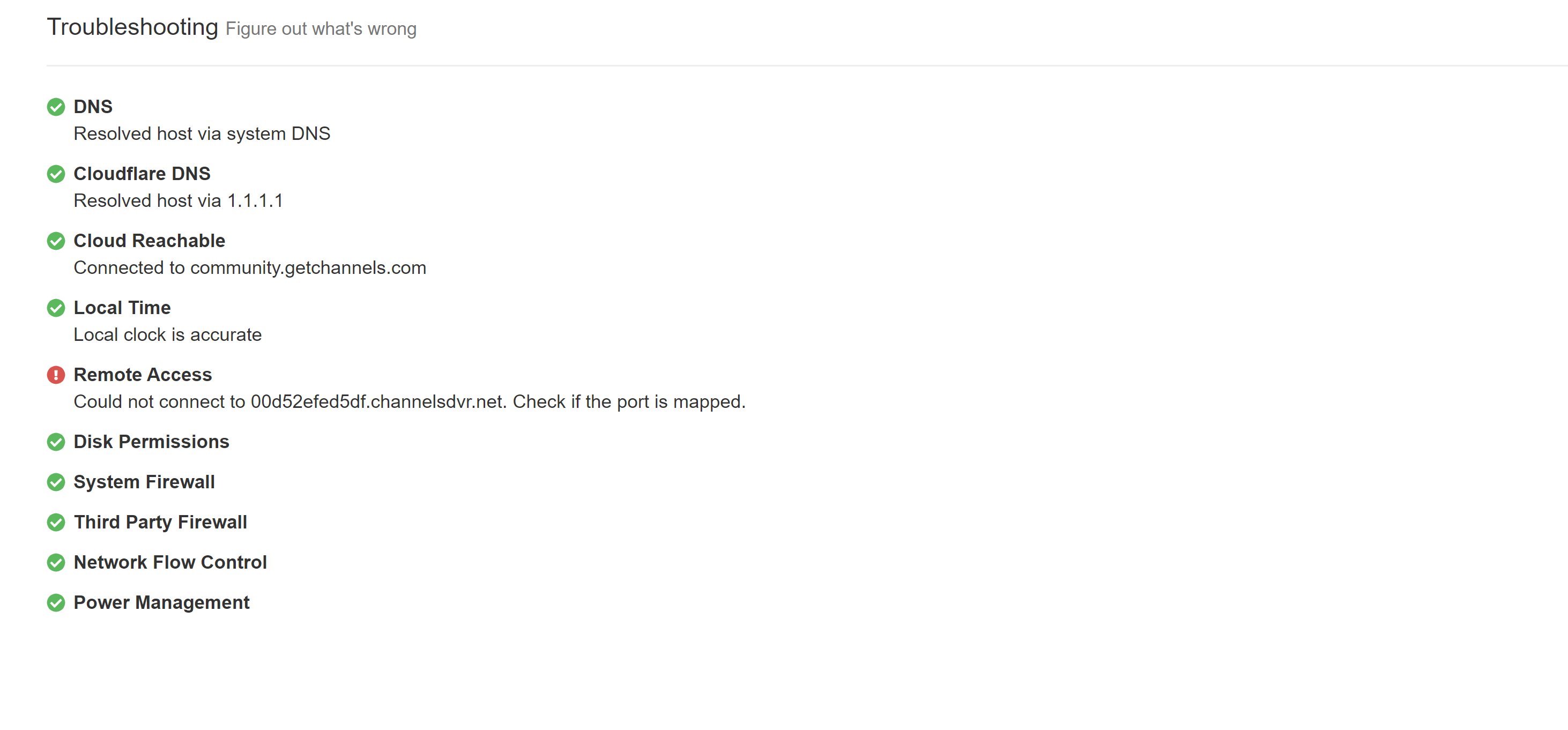The height and width of the screenshot is (730, 1568).
Task: Click the Cloud Reachable green check icon
Action: (56, 241)
